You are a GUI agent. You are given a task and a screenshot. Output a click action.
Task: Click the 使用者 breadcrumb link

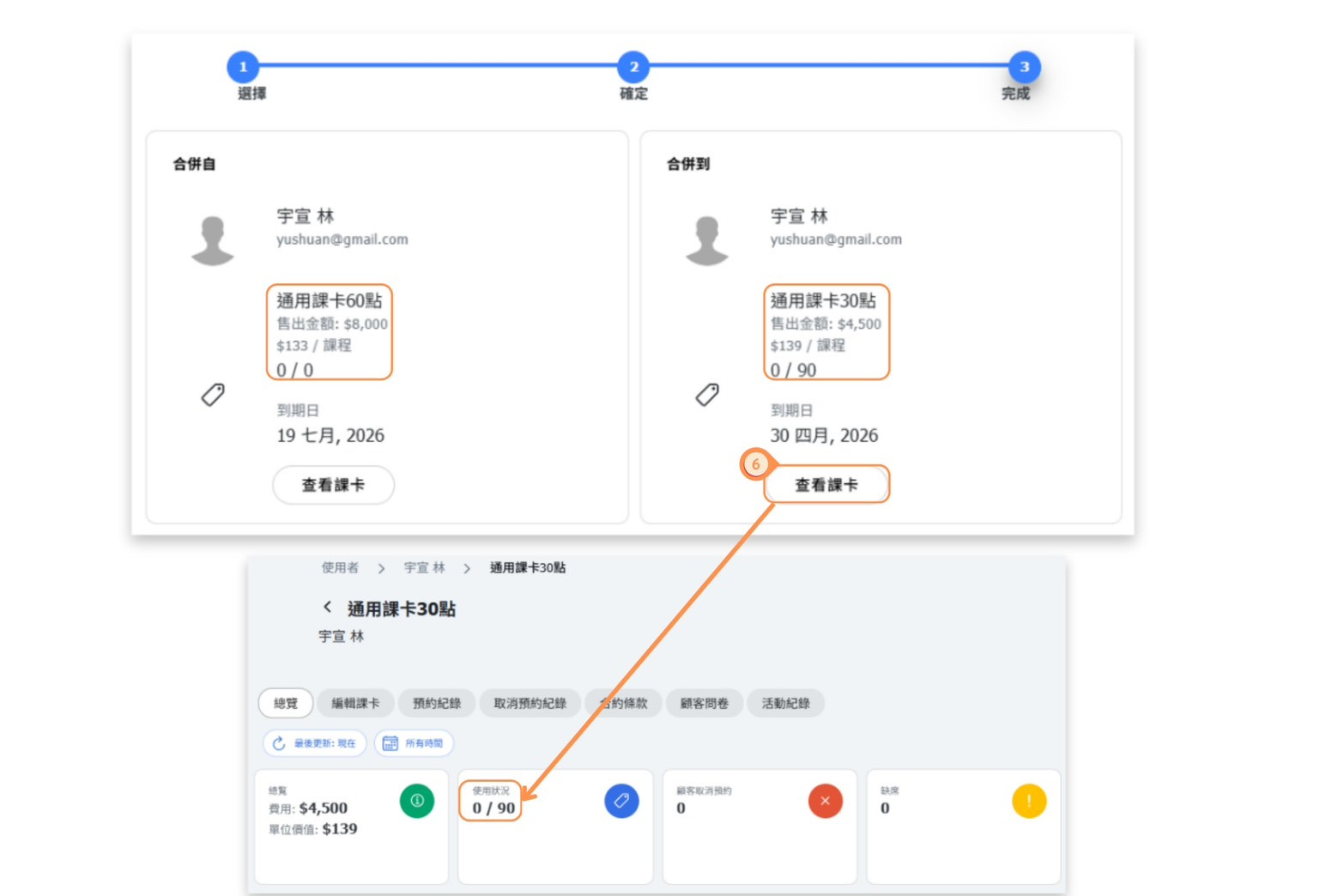click(x=340, y=567)
